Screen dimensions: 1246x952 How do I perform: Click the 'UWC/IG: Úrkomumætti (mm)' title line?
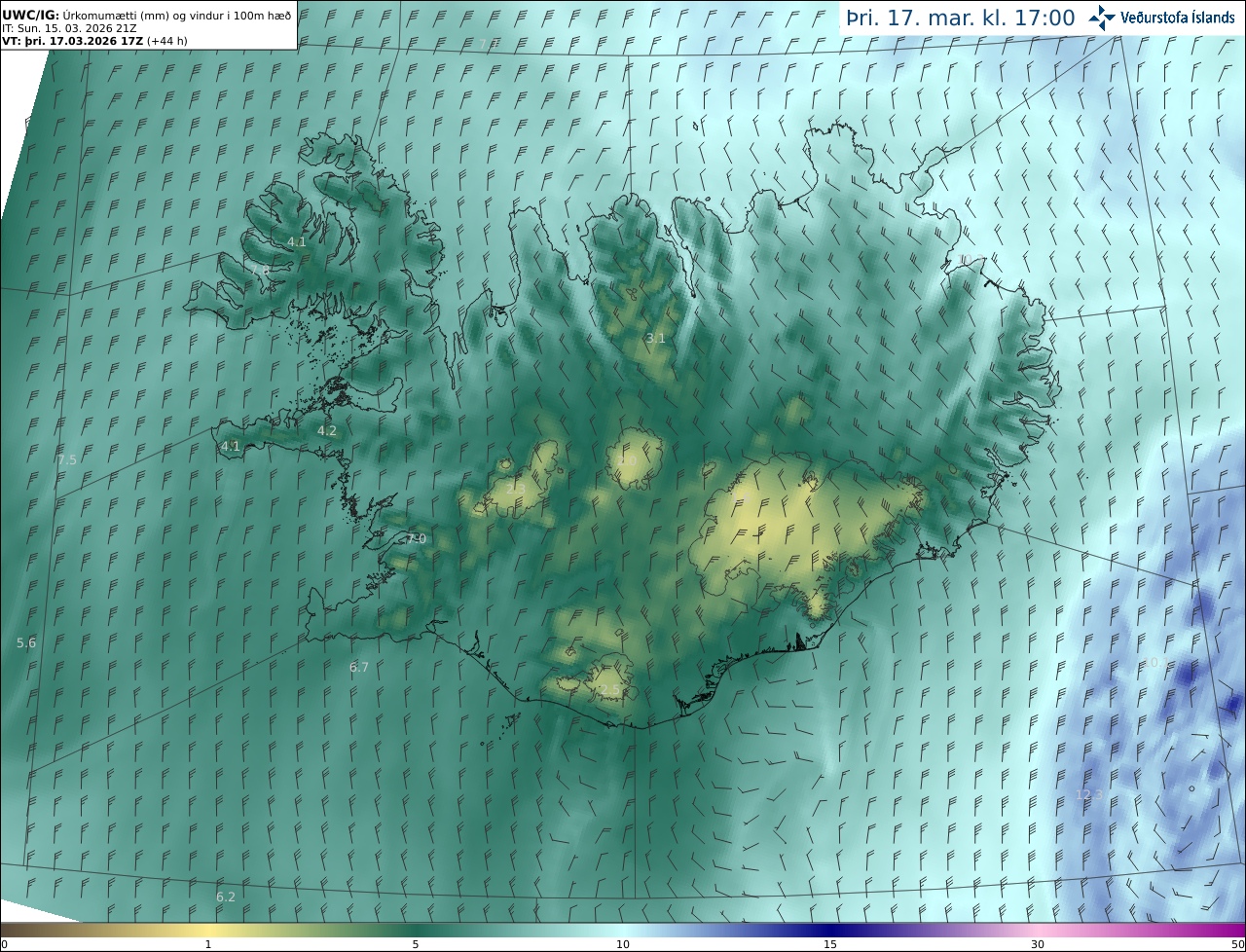(x=147, y=16)
